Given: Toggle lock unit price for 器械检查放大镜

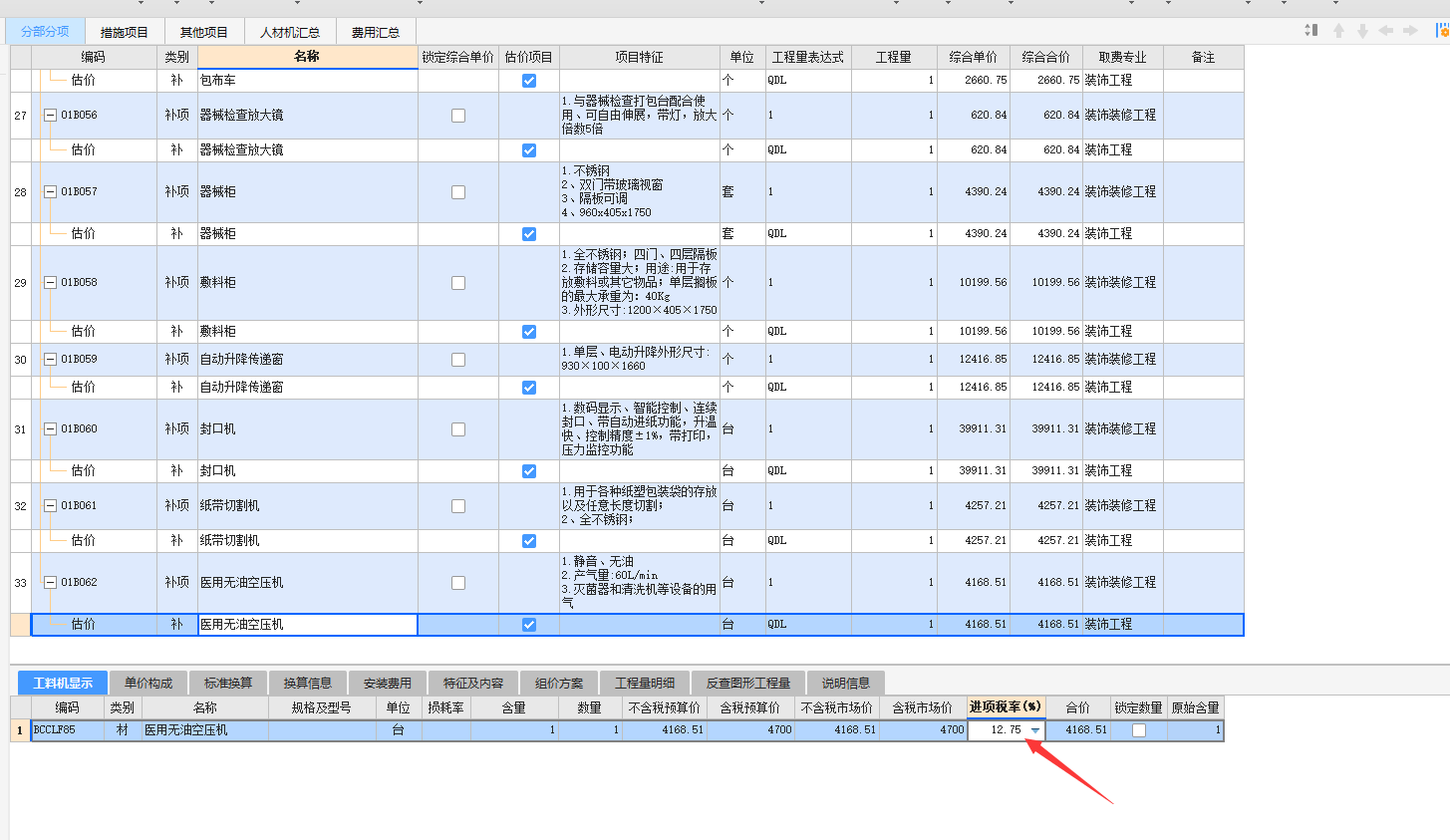Looking at the screenshot, I should (458, 116).
